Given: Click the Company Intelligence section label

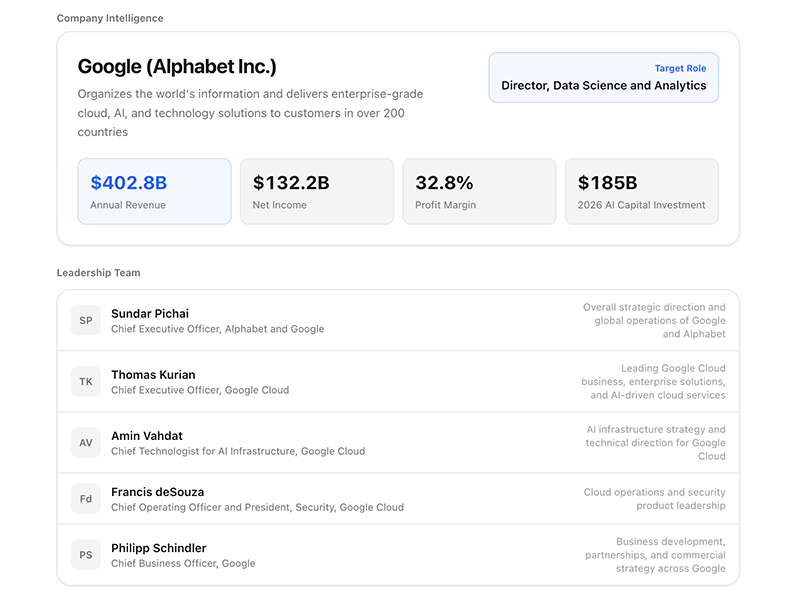Looking at the screenshot, I should coord(110,18).
